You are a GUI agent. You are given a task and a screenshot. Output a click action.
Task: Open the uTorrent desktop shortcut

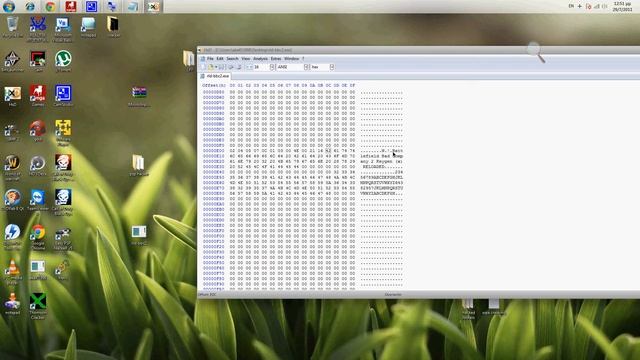(63, 62)
